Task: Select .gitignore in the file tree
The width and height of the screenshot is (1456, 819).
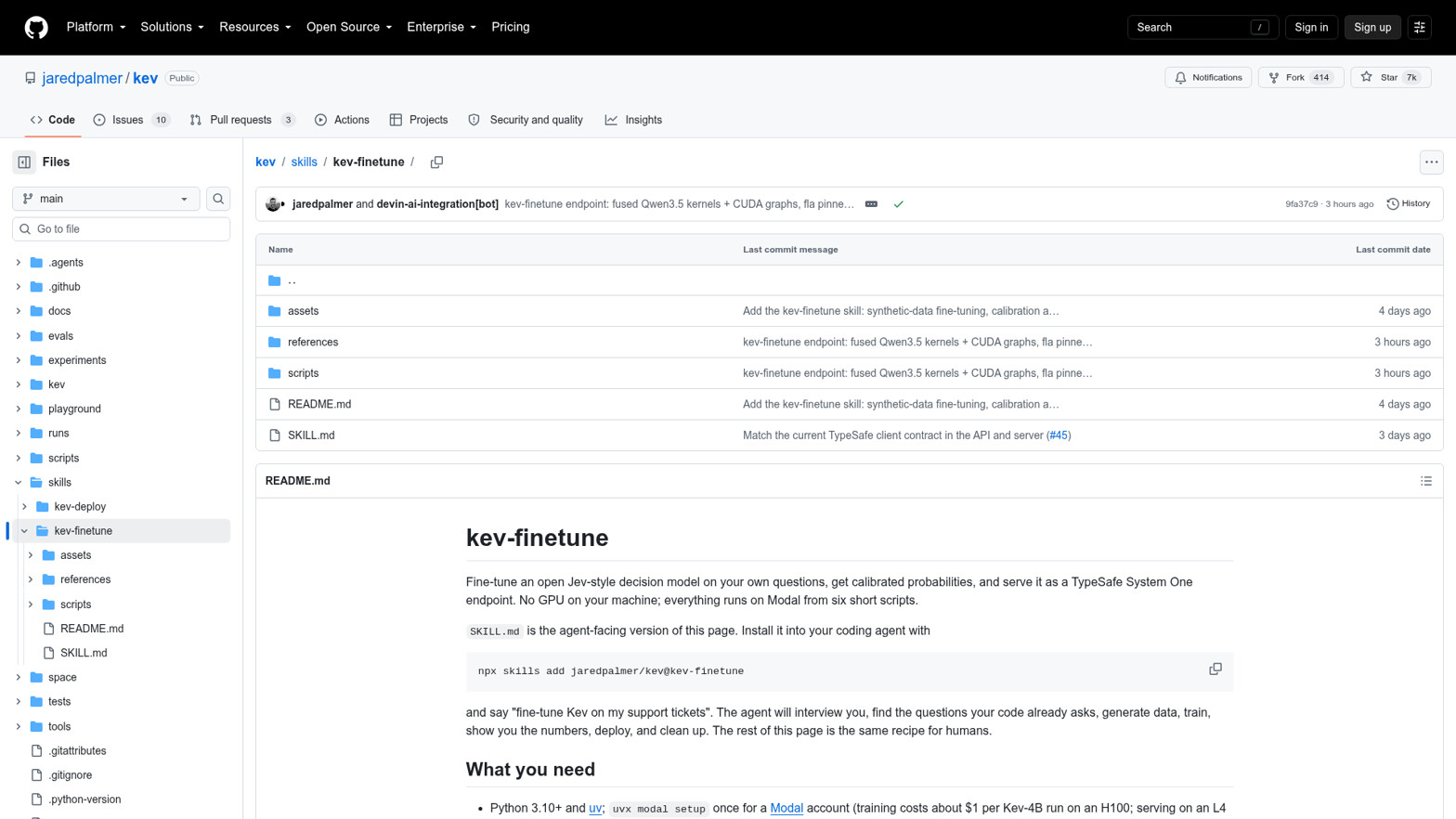Action: [70, 775]
